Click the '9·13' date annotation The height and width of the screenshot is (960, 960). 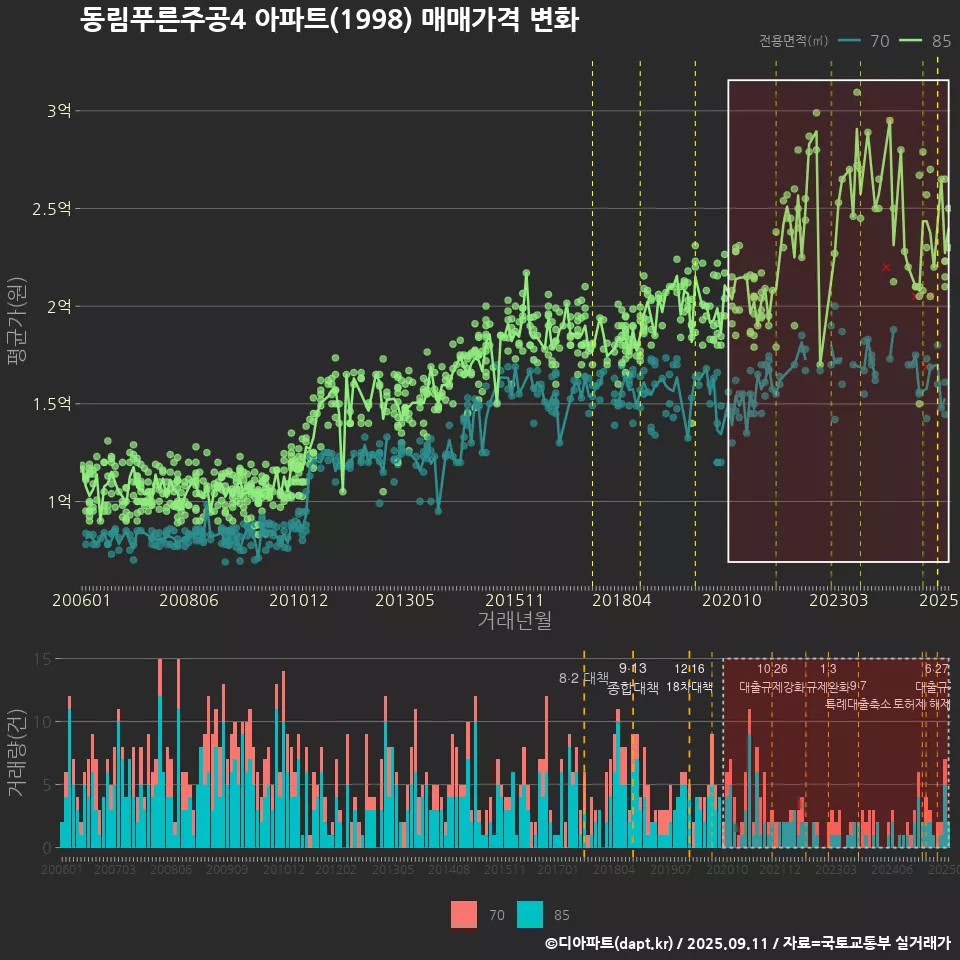click(x=632, y=668)
